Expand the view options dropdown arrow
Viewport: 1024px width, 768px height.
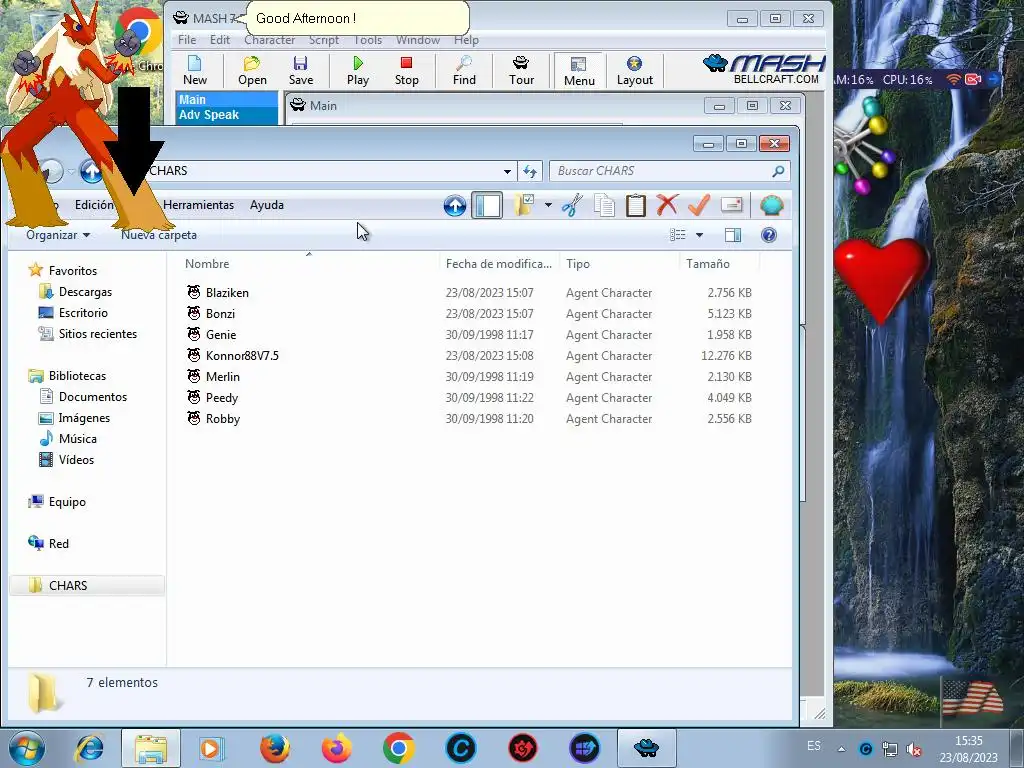[699, 235]
